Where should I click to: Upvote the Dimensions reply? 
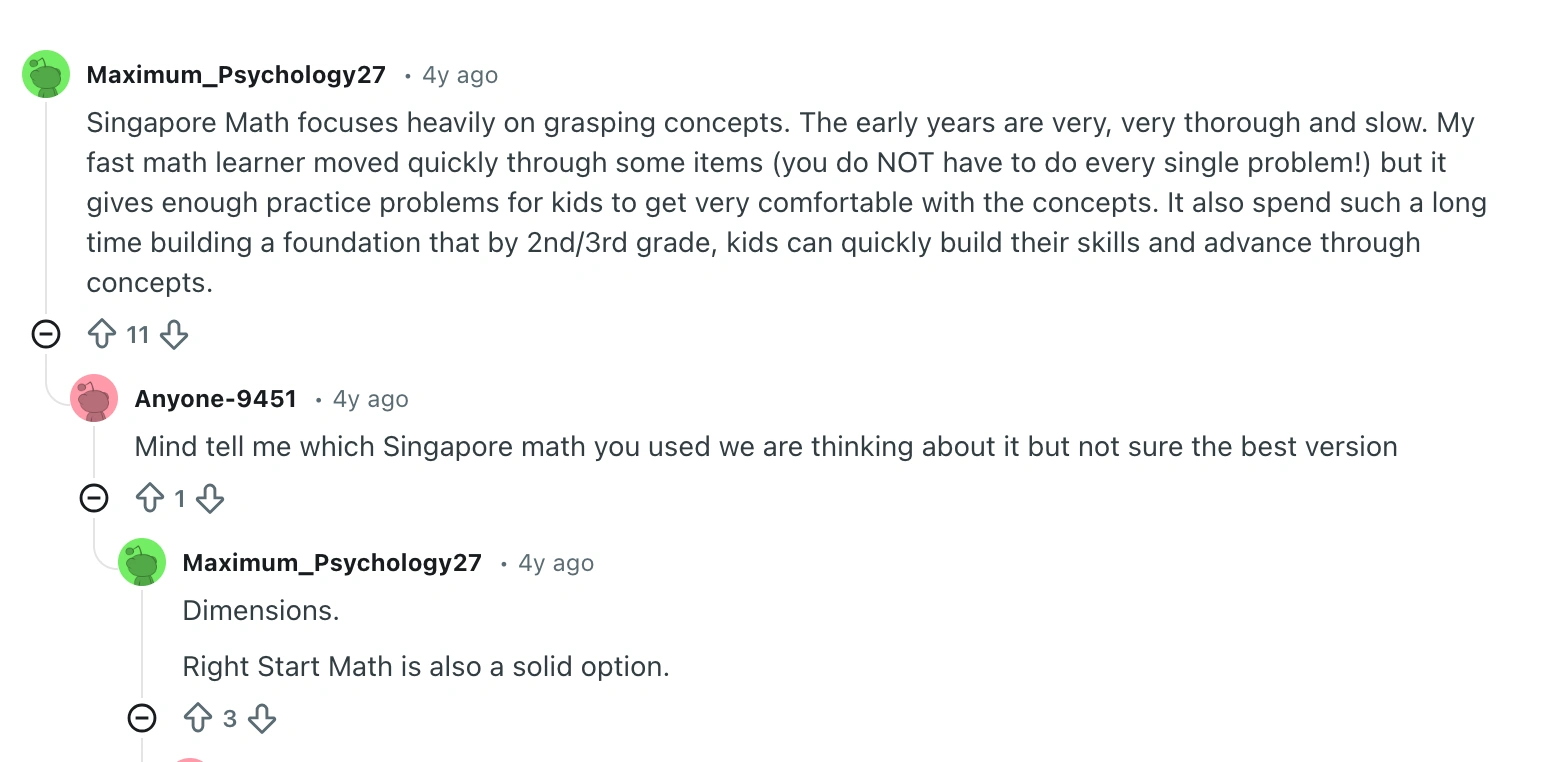(199, 718)
